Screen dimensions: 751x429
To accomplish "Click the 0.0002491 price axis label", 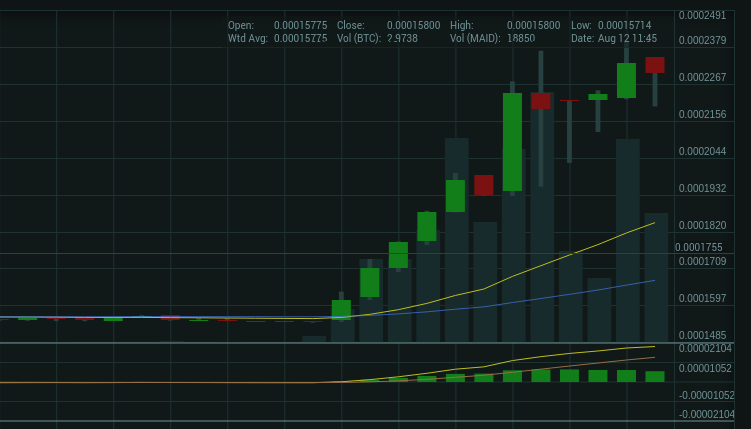I will (702, 15).
